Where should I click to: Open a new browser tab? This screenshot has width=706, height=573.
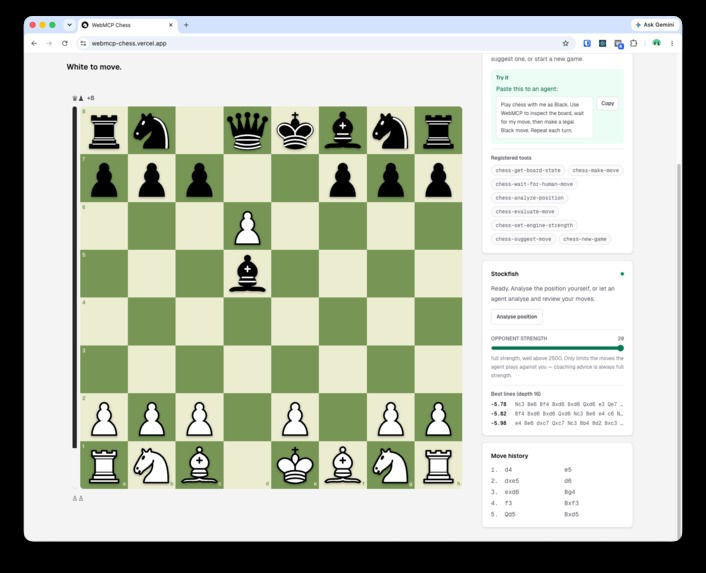click(x=186, y=25)
